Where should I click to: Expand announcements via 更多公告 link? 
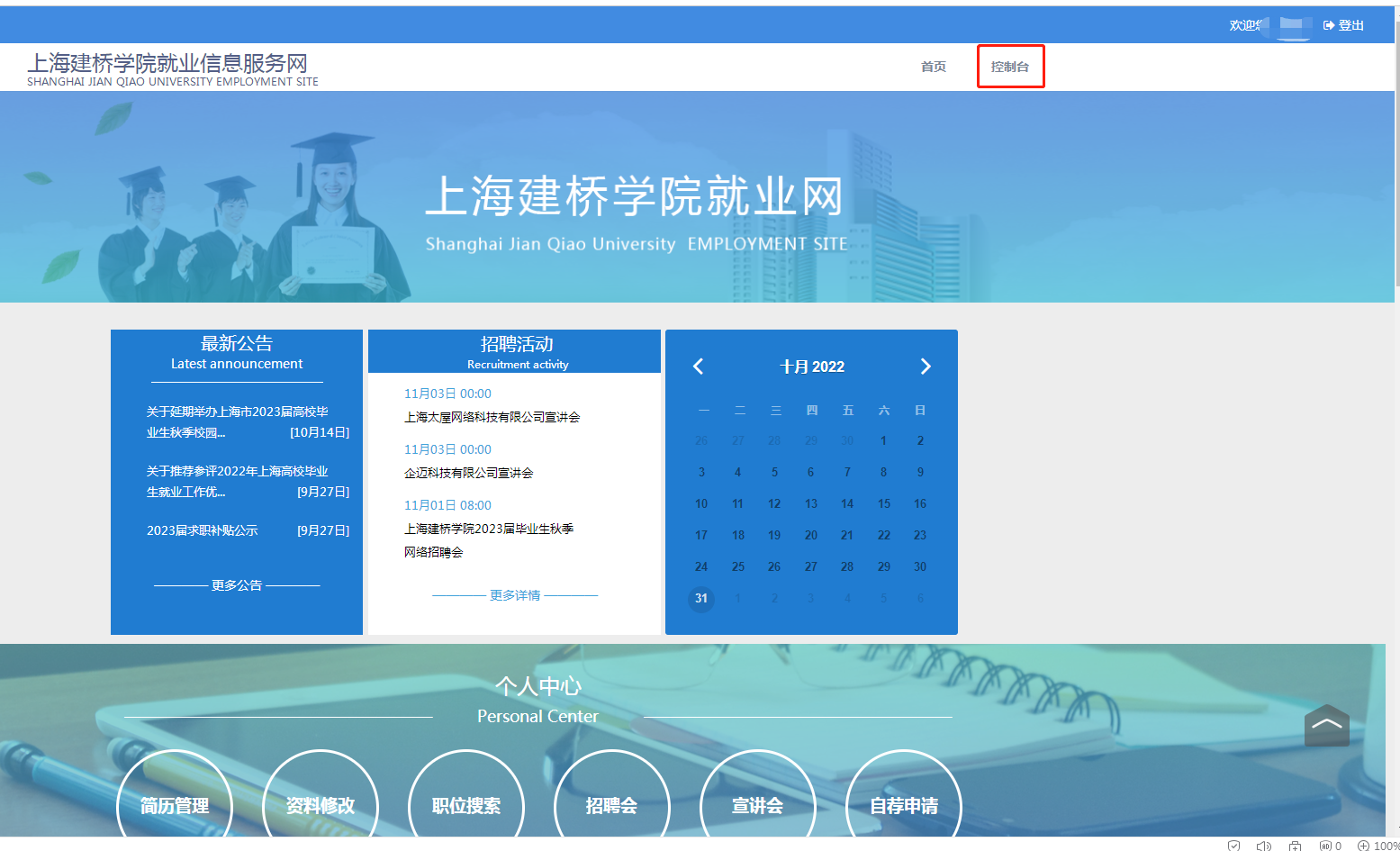237,584
